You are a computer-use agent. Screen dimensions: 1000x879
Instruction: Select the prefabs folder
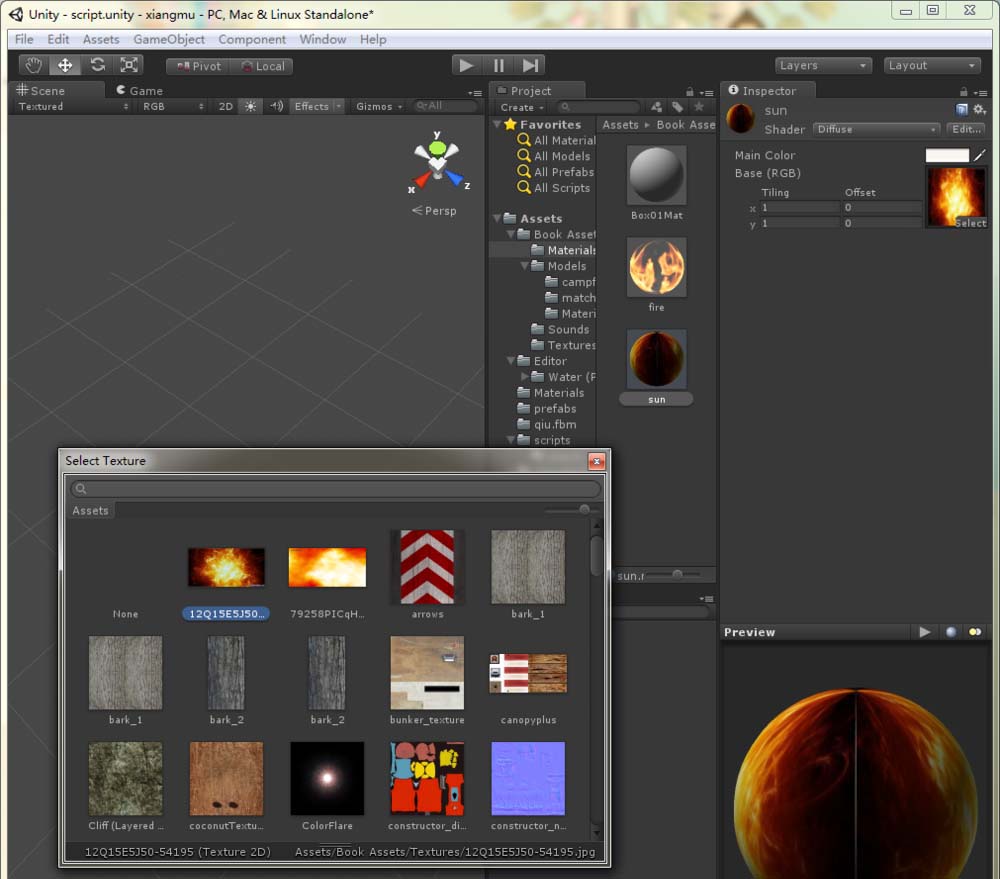(x=547, y=409)
